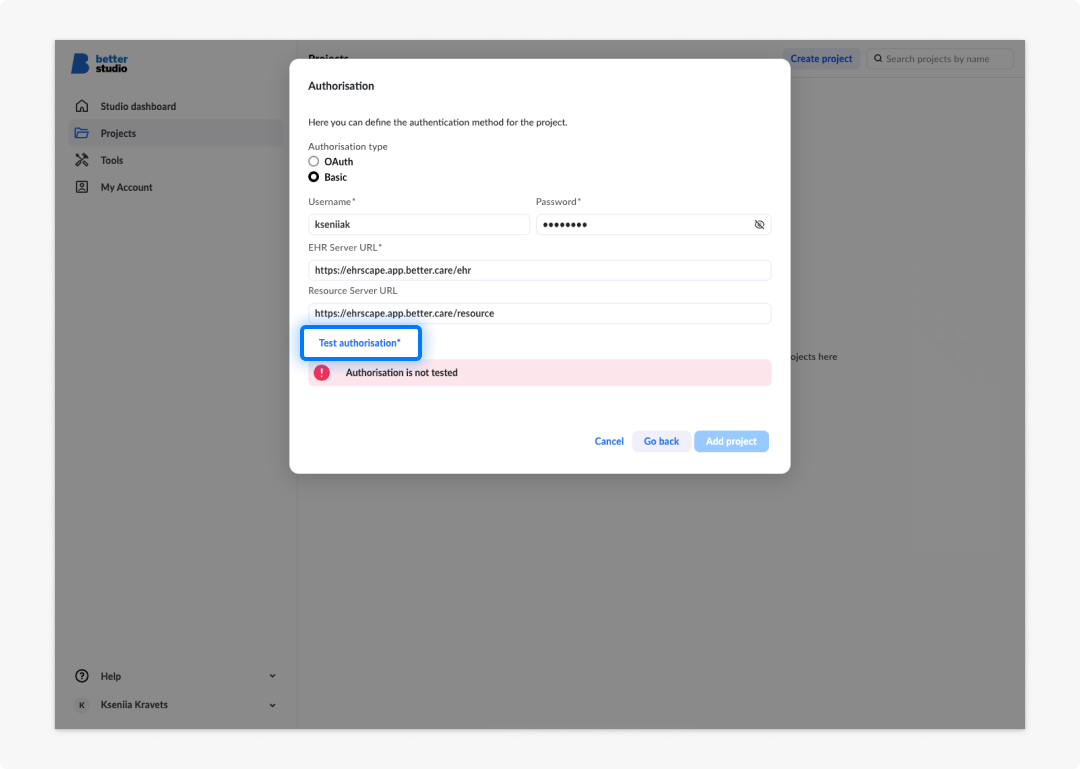Click the Tools wrench icon
The image size is (1080, 769).
coord(82,160)
